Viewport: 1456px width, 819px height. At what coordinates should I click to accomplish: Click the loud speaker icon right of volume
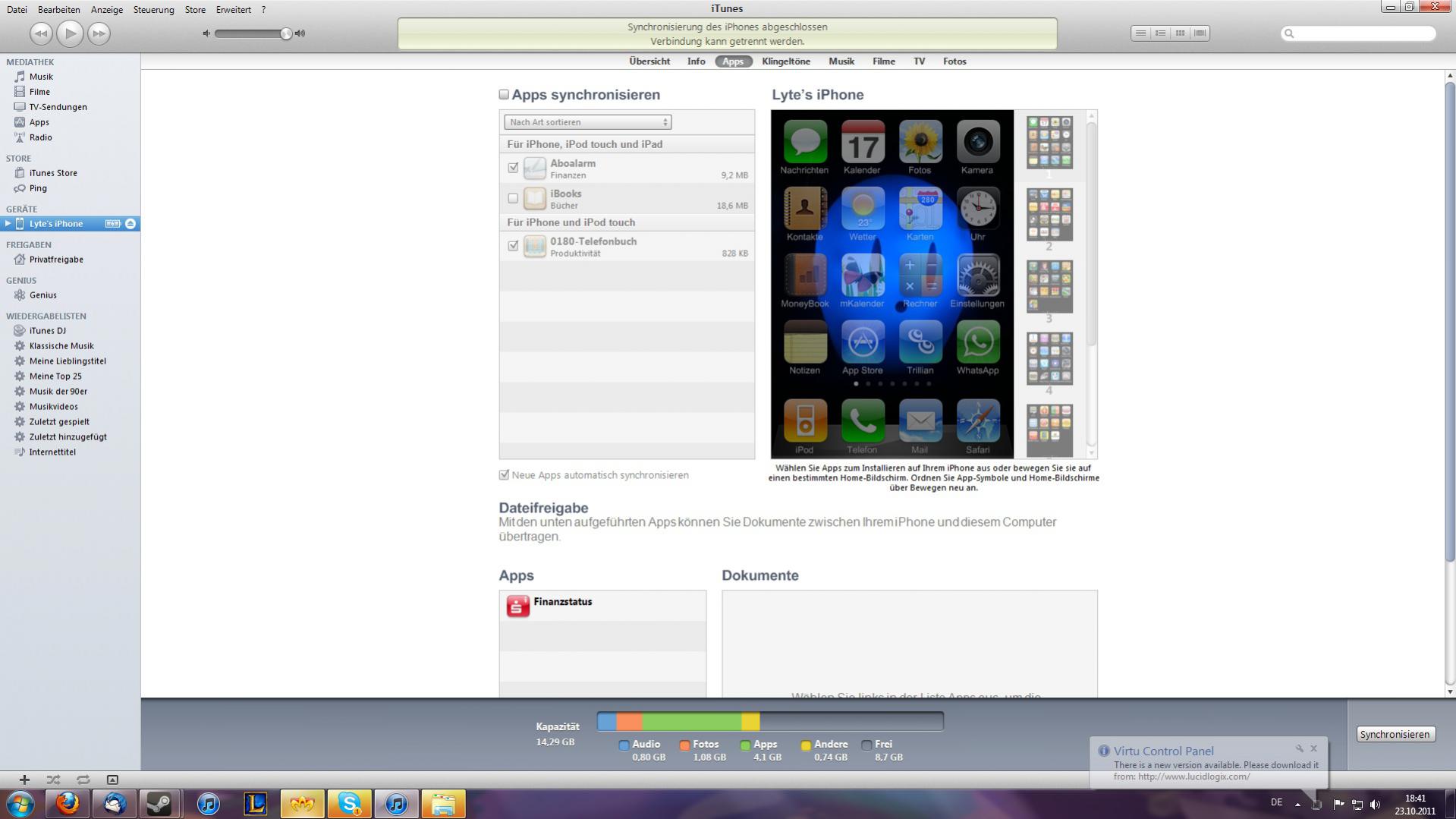click(300, 33)
